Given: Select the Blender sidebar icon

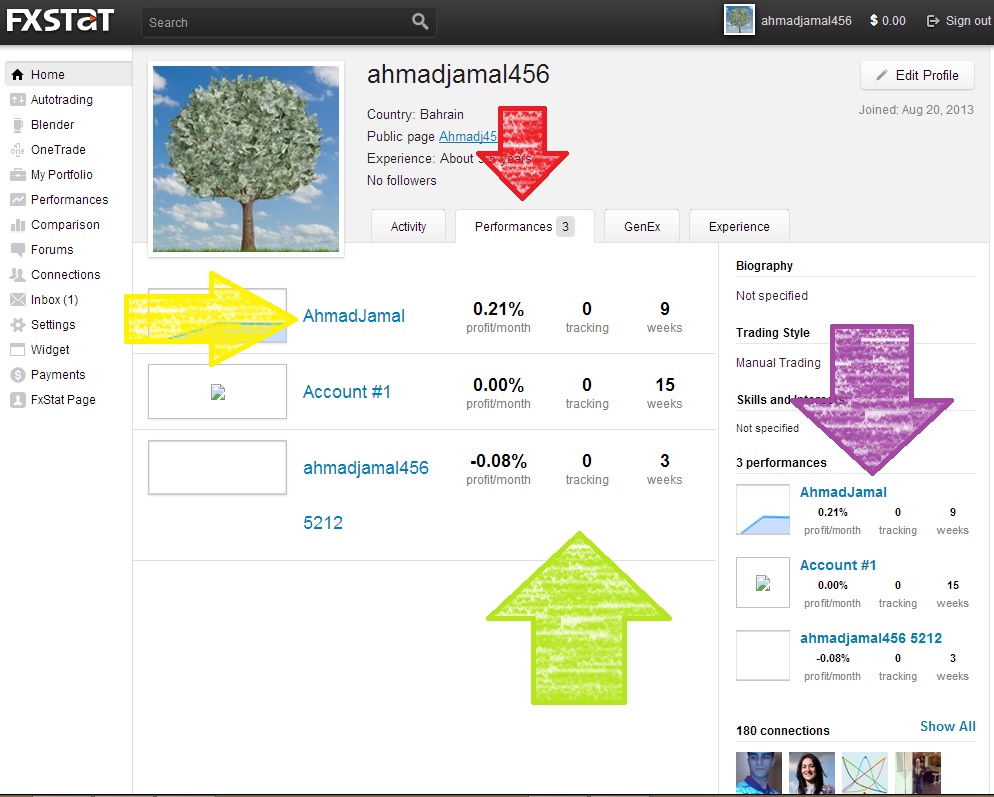Looking at the screenshot, I should point(17,125).
